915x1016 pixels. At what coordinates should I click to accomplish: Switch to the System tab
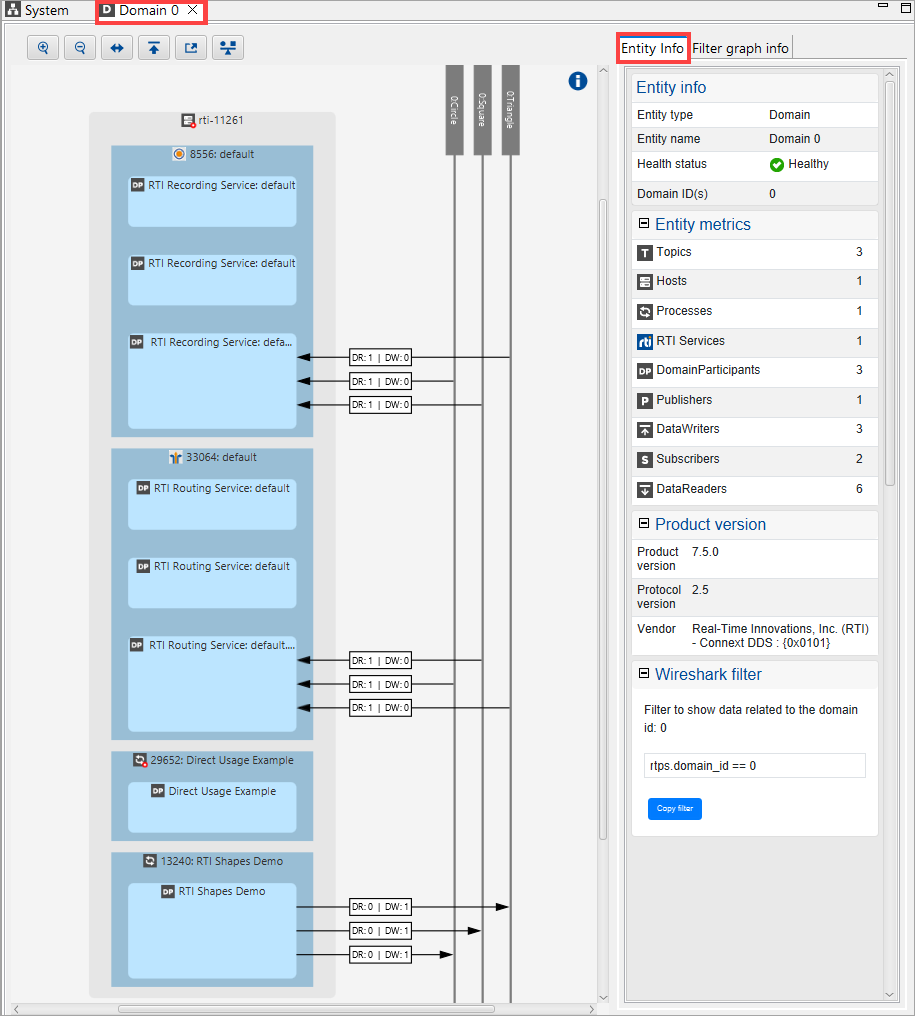(37, 10)
